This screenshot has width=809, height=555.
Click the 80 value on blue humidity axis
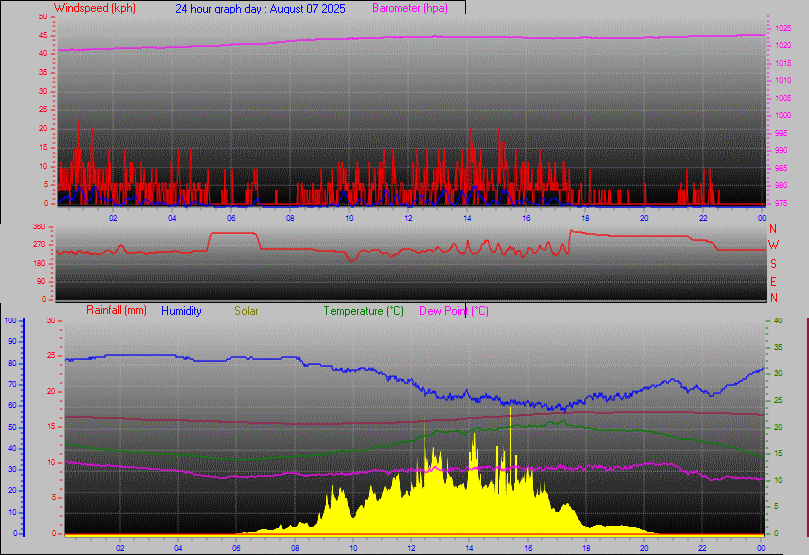pyautogui.click(x=12, y=363)
